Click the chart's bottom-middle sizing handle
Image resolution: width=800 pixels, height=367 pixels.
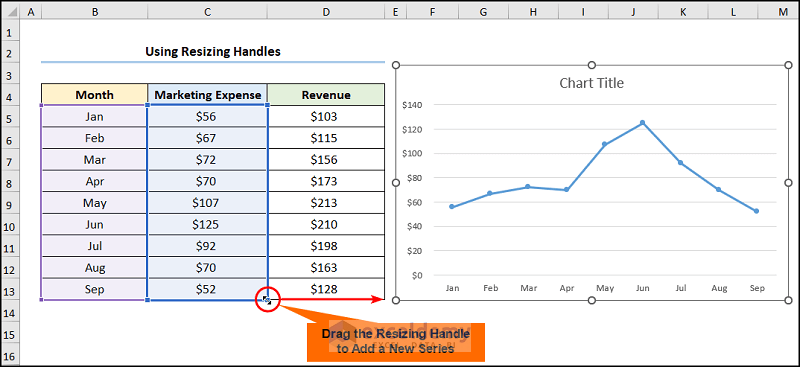[x=592, y=301]
